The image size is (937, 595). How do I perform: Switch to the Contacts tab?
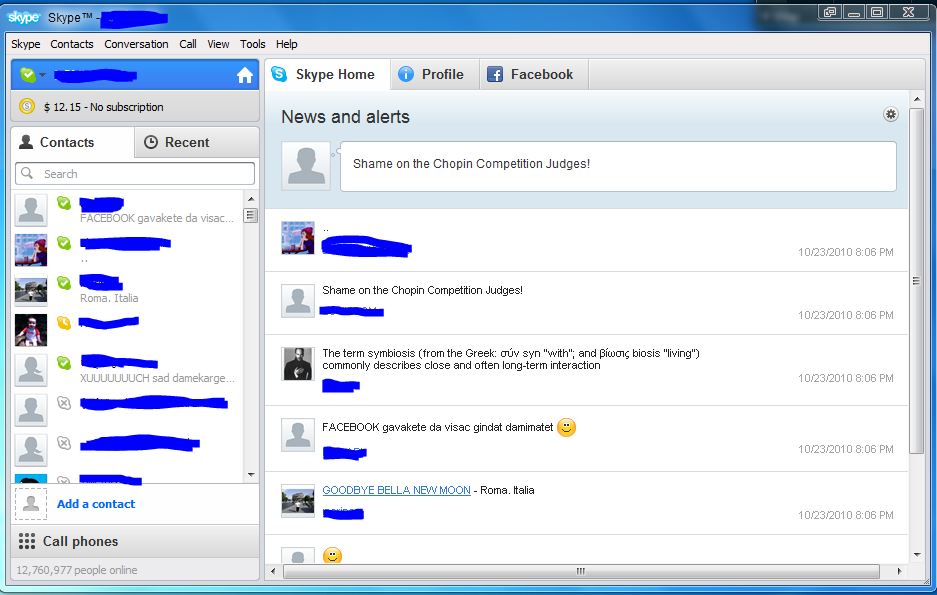(x=73, y=142)
